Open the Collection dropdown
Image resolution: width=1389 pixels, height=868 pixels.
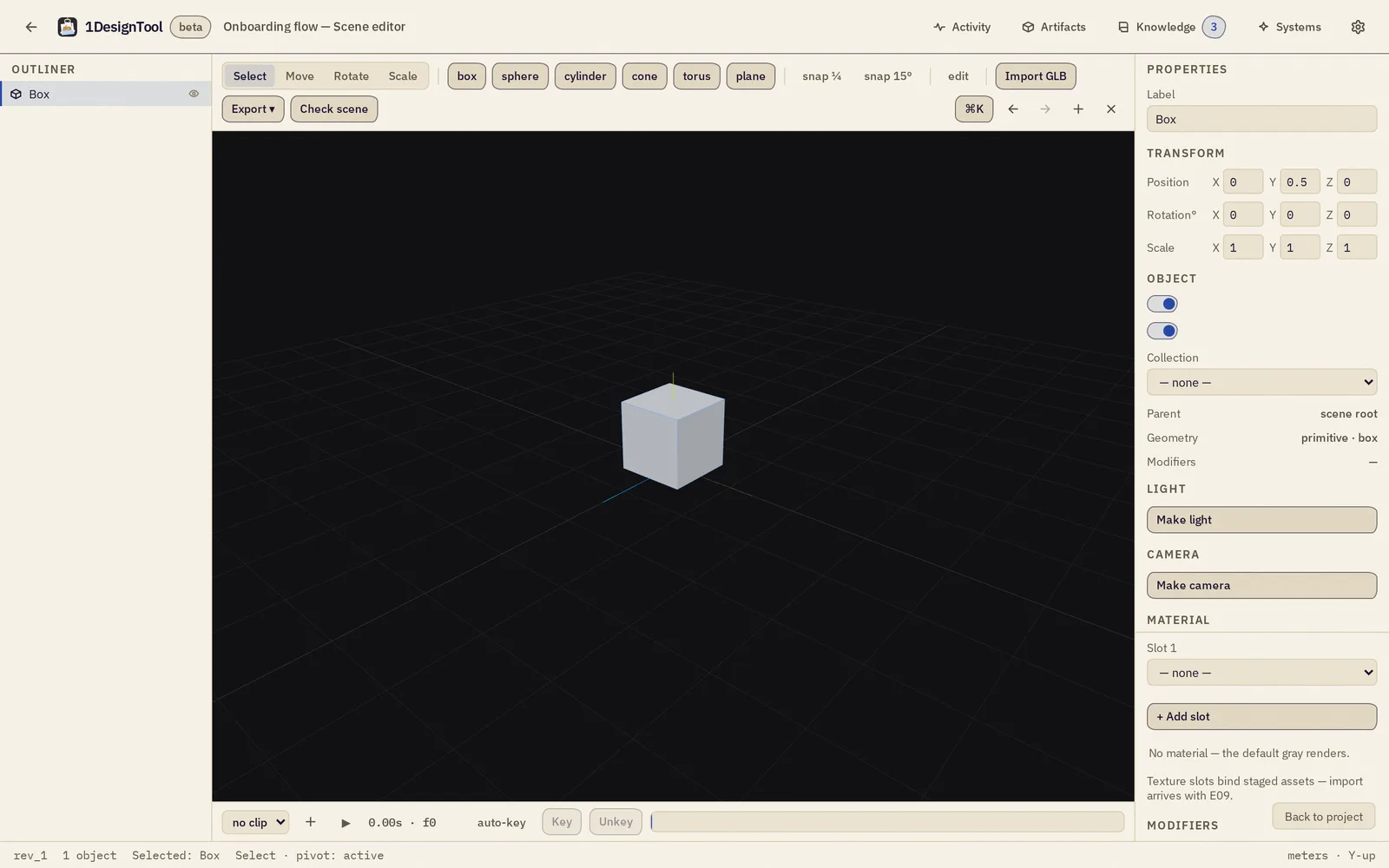1261,382
